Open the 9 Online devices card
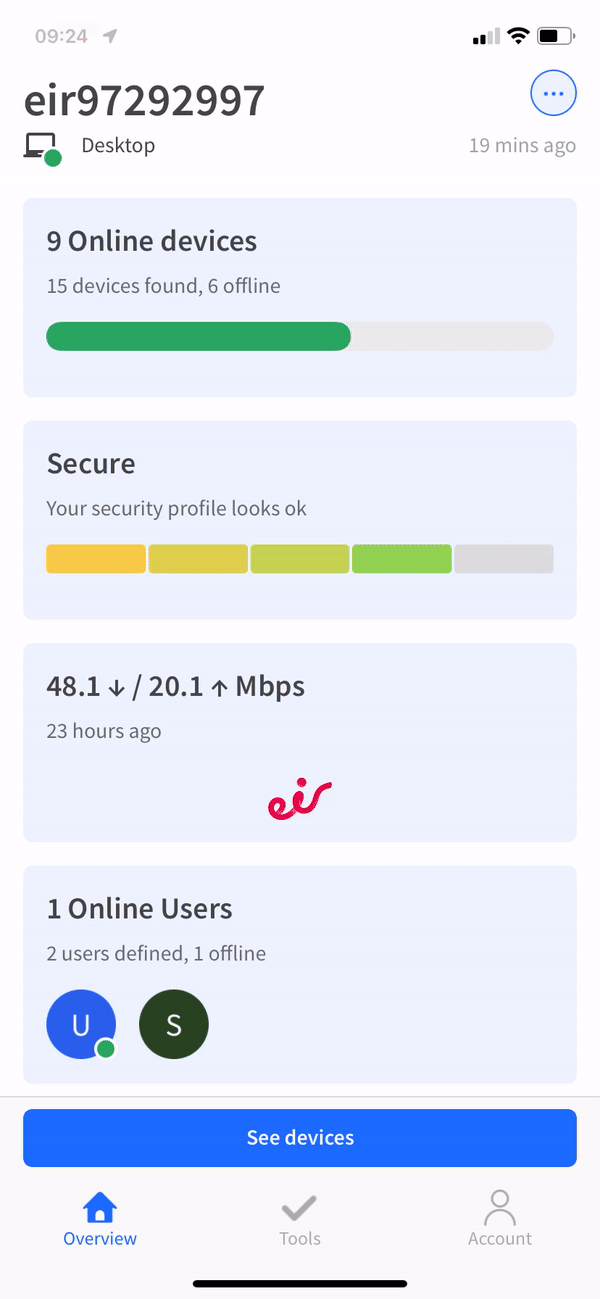Screen dimensions: 600x1299 (x=300, y=298)
